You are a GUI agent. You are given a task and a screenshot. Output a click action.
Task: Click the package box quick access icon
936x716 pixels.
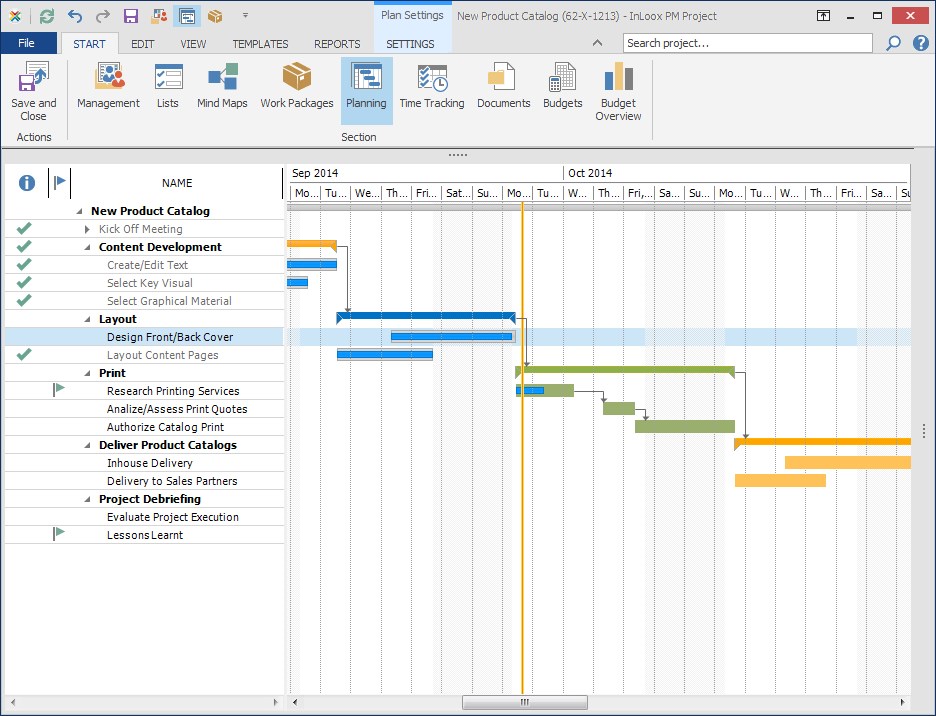(215, 16)
